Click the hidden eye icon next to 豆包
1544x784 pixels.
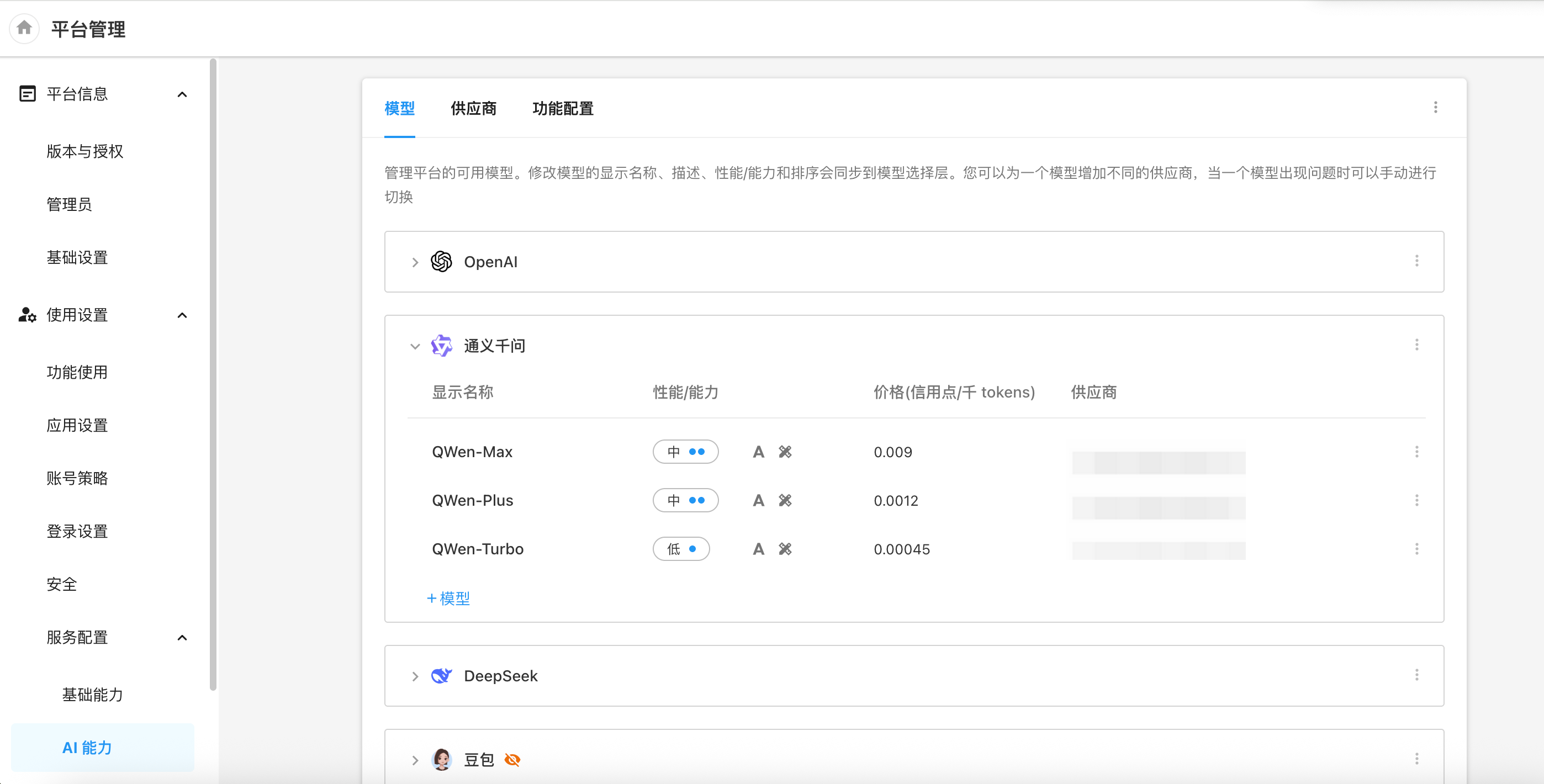click(512, 760)
